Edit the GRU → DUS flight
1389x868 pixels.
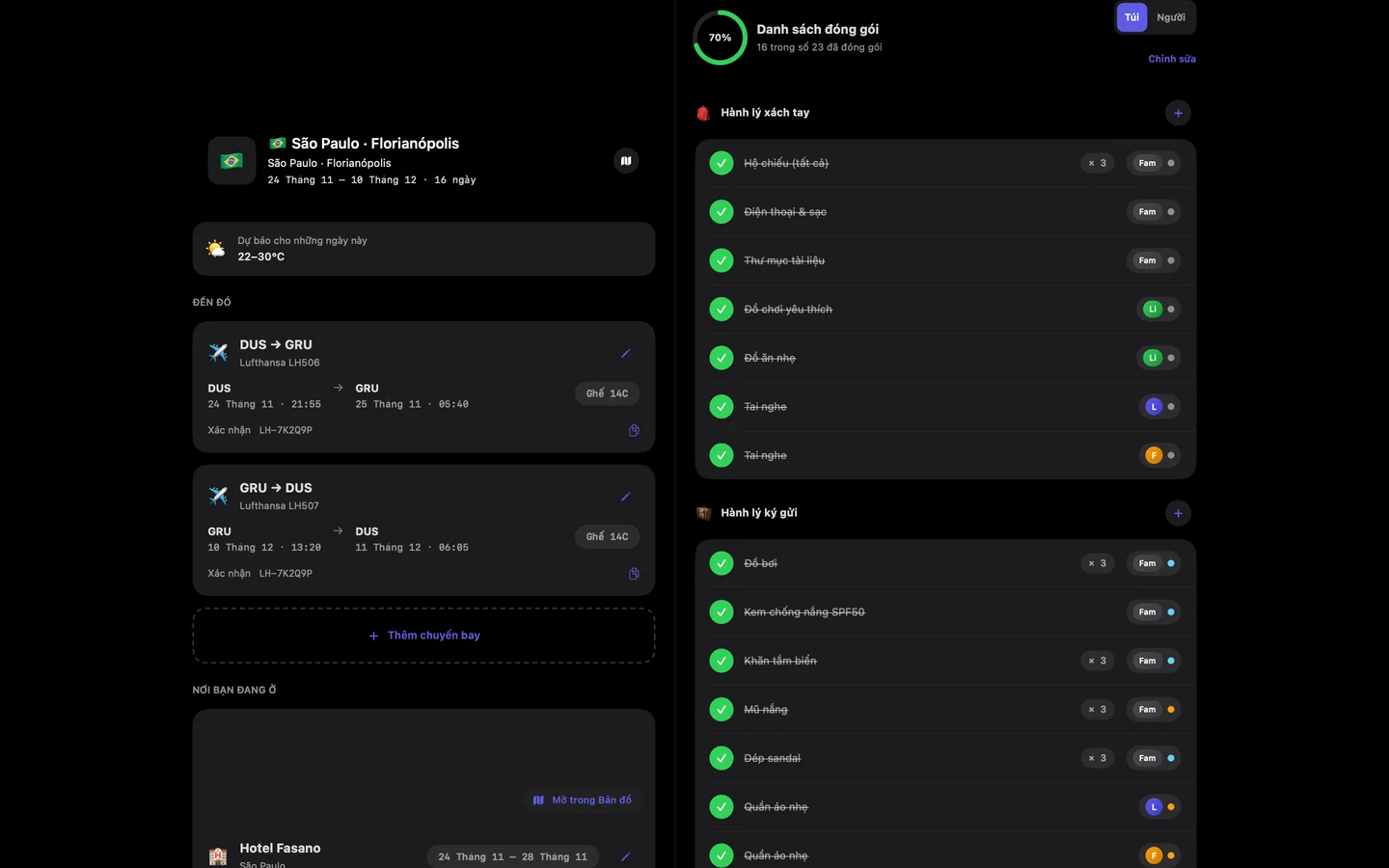(625, 497)
